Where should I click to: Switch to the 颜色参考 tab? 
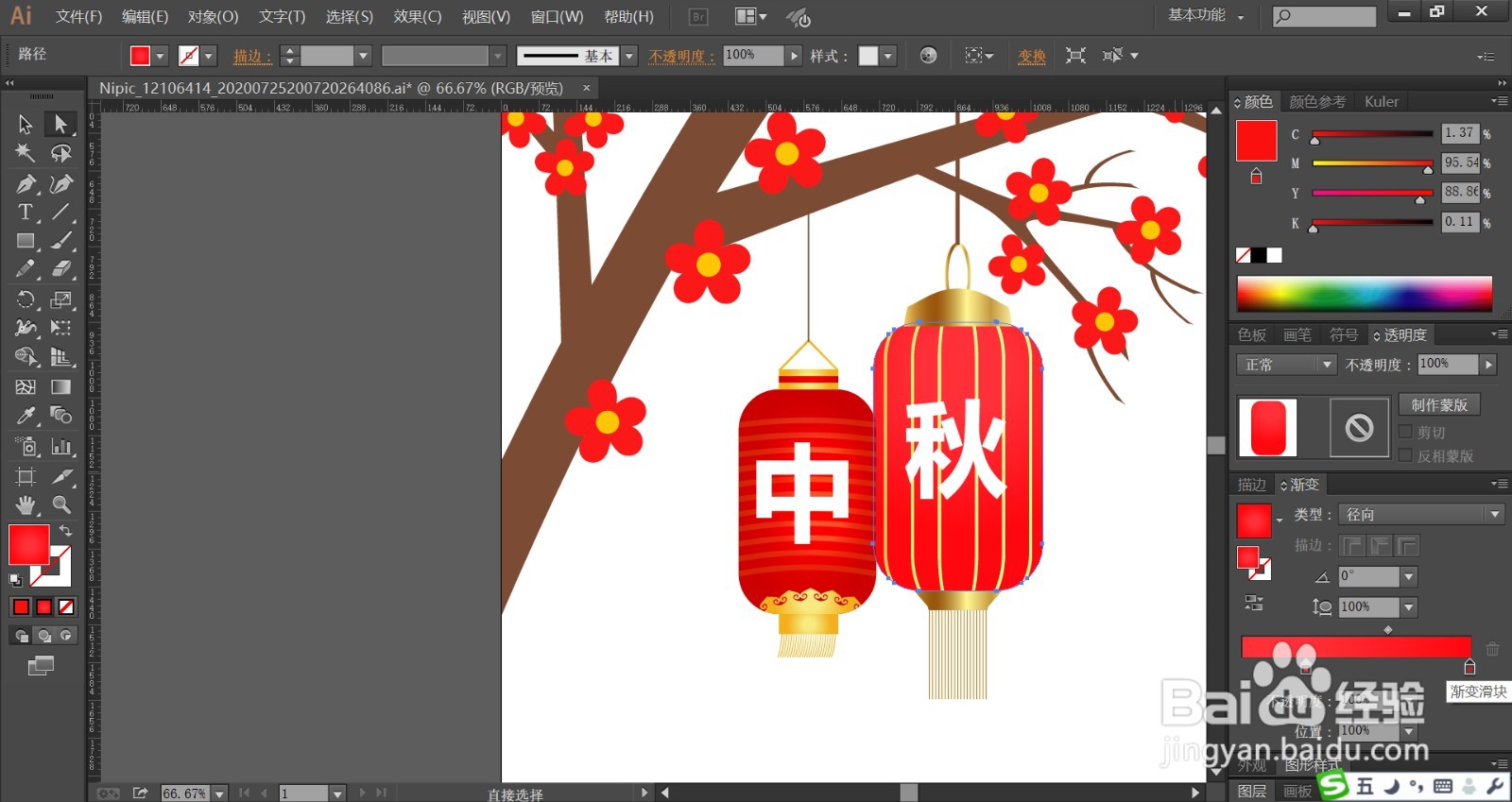1317,101
